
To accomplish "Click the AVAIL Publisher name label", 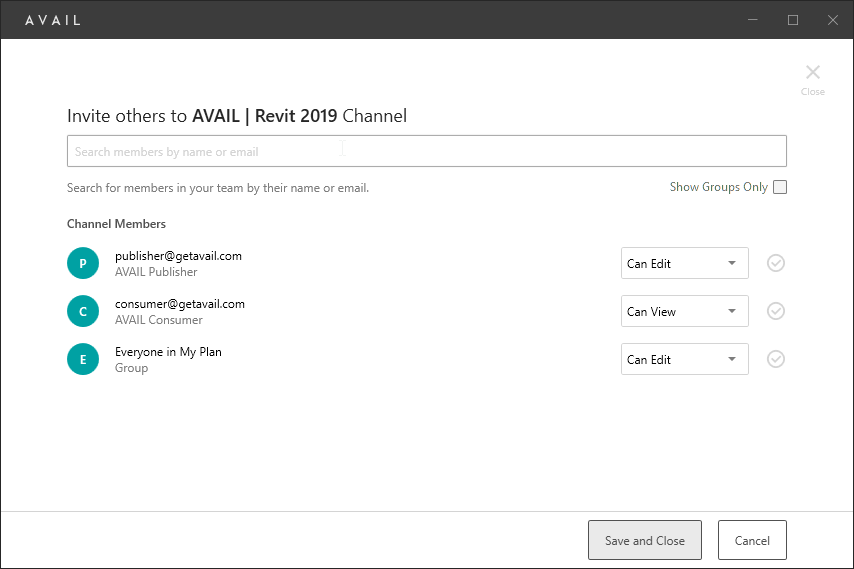I will 156,272.
